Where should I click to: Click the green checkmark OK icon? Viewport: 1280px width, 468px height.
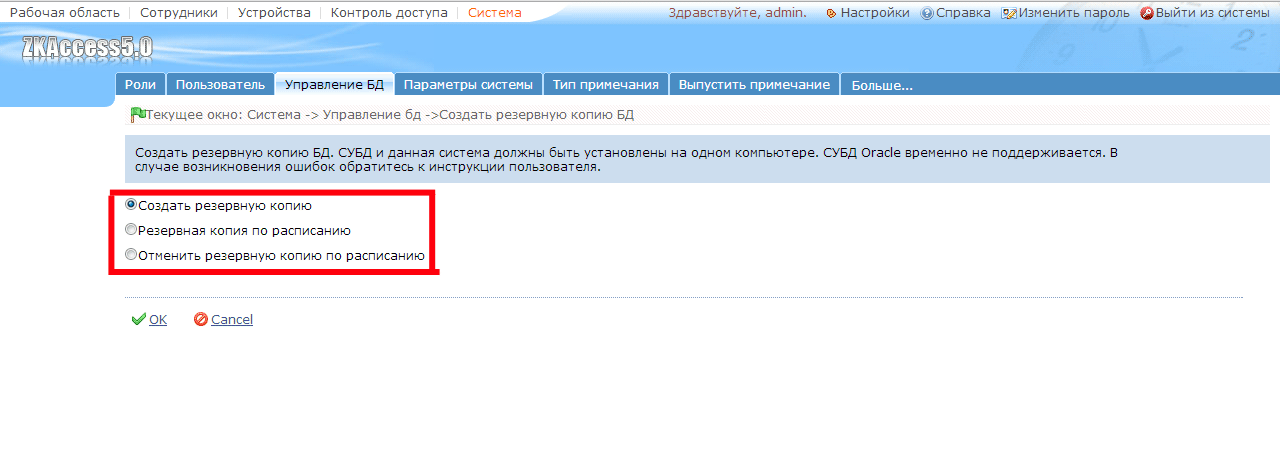(139, 320)
